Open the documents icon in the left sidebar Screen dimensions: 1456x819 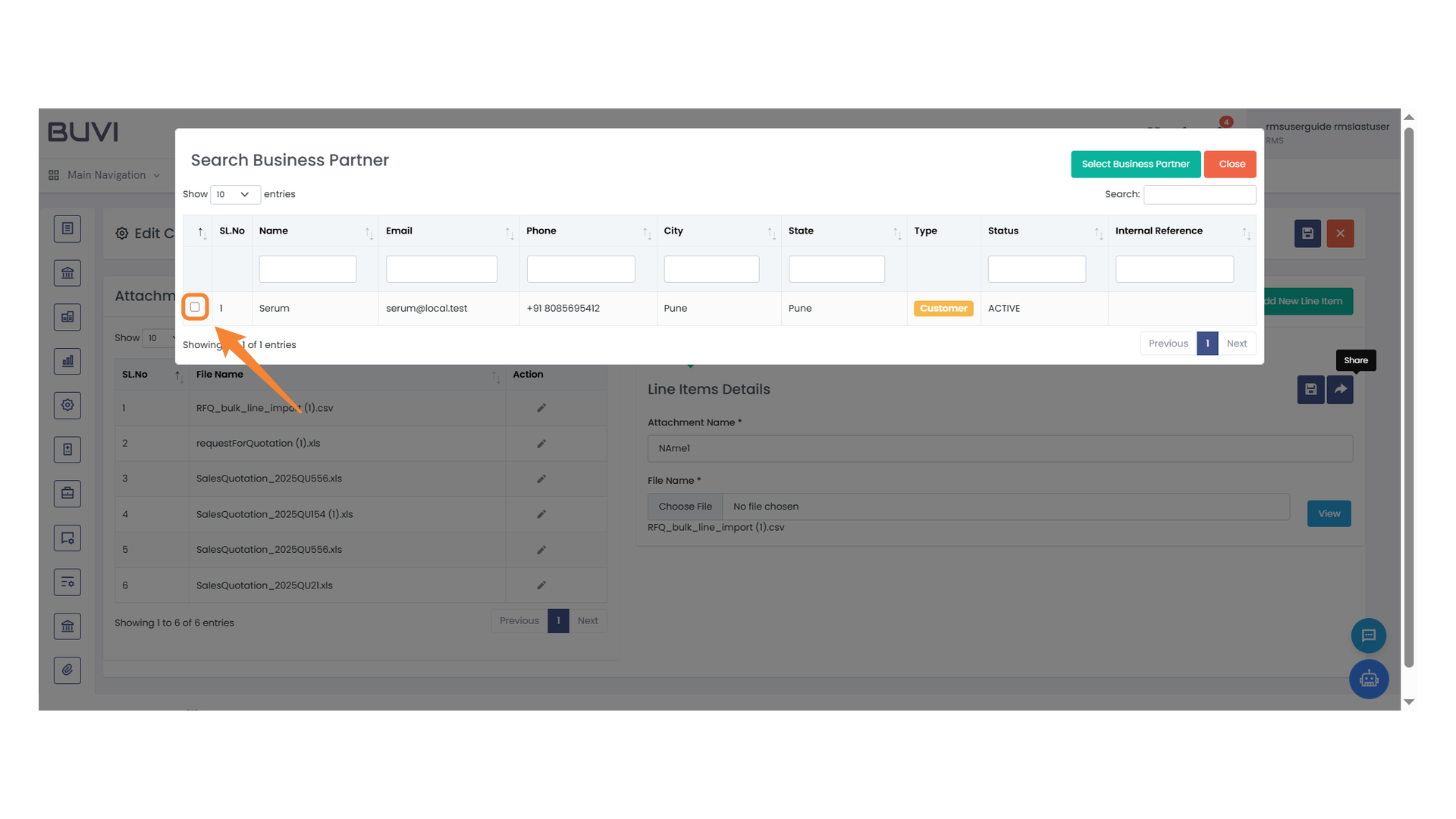67,228
